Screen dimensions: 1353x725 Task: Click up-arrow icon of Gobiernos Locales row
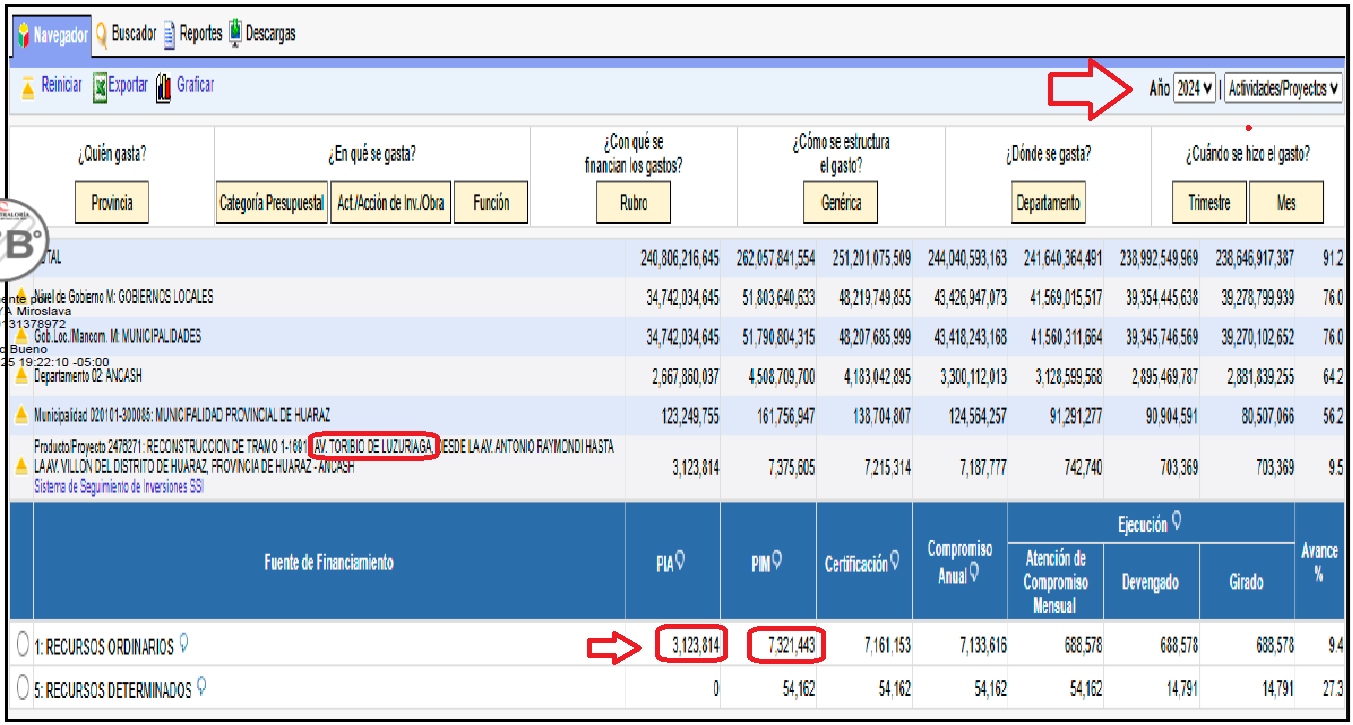tap(21, 297)
